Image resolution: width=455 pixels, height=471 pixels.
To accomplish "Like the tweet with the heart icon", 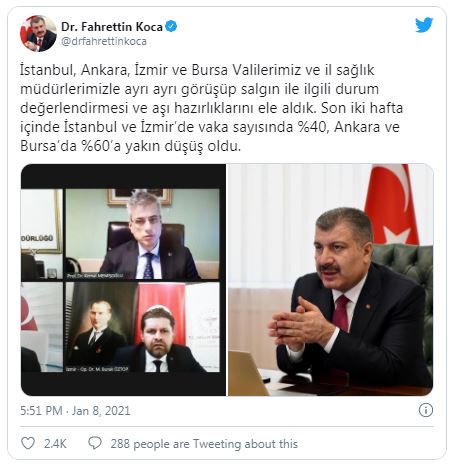I will (28, 443).
